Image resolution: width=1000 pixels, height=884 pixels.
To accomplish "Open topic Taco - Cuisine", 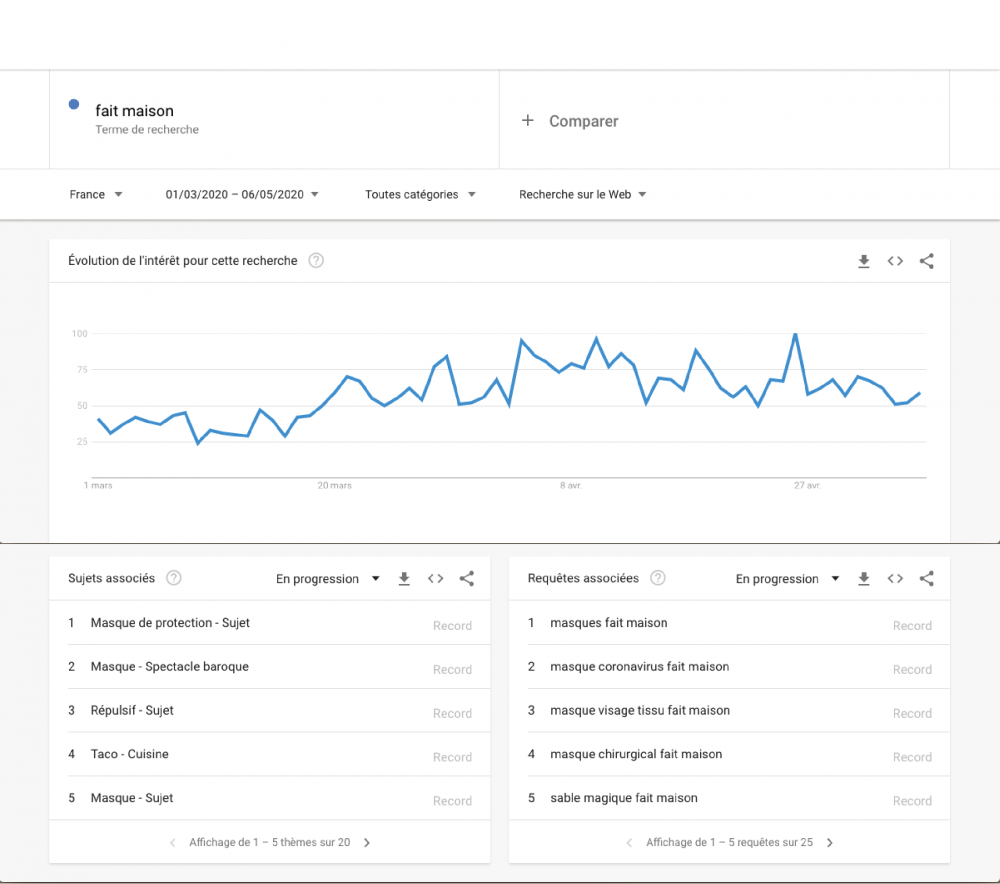I will [x=129, y=754].
